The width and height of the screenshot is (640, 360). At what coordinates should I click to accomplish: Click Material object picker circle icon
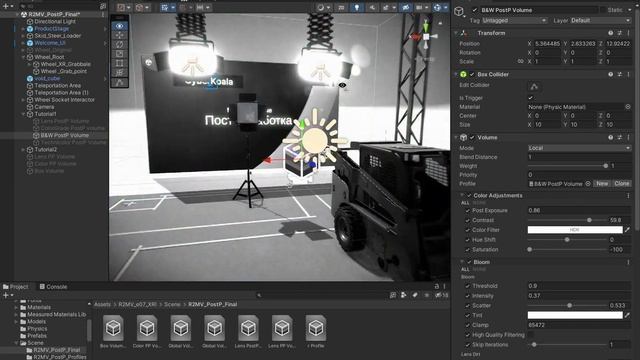pyautogui.click(x=628, y=107)
